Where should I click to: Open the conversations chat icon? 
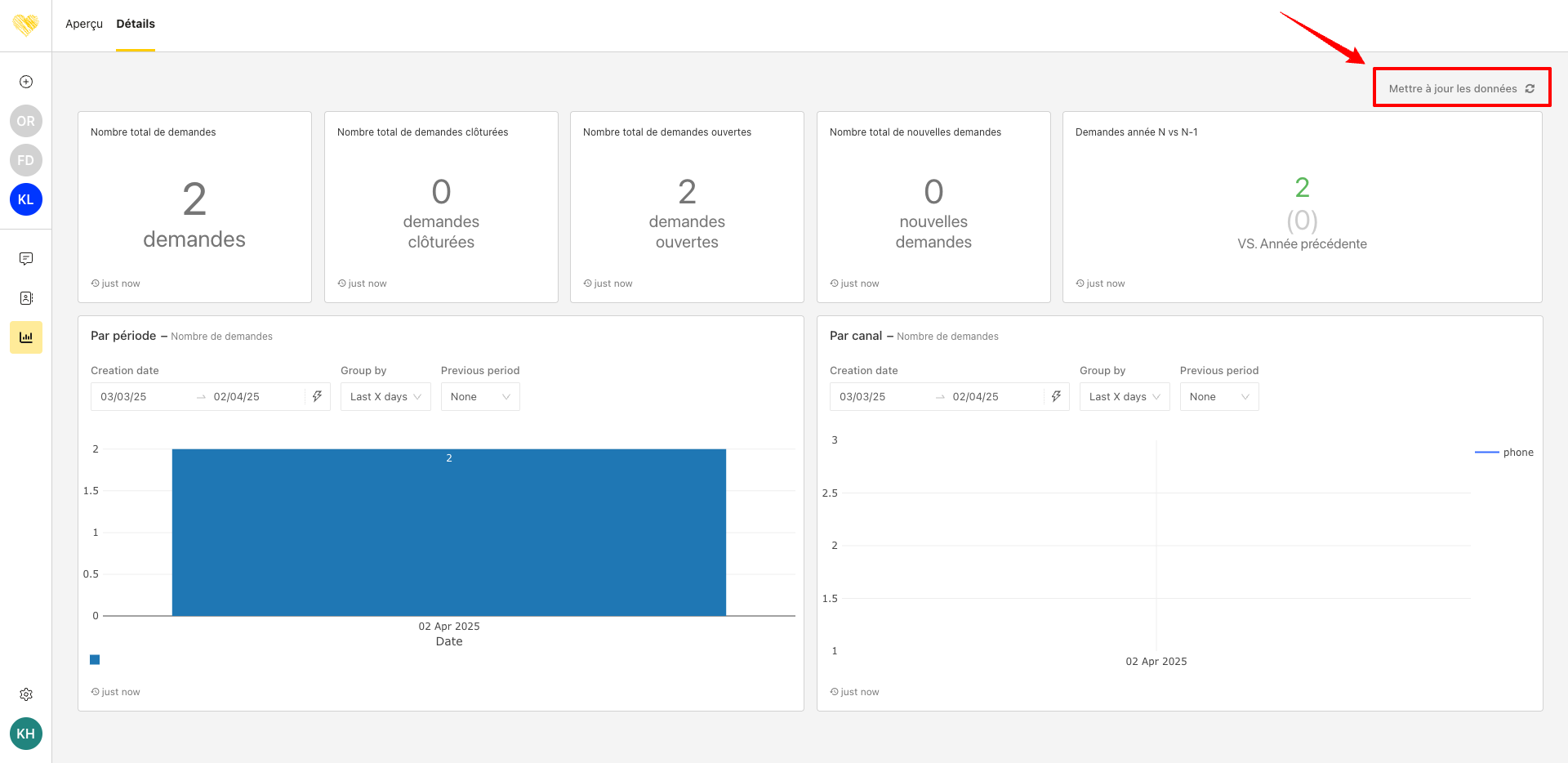point(26,259)
